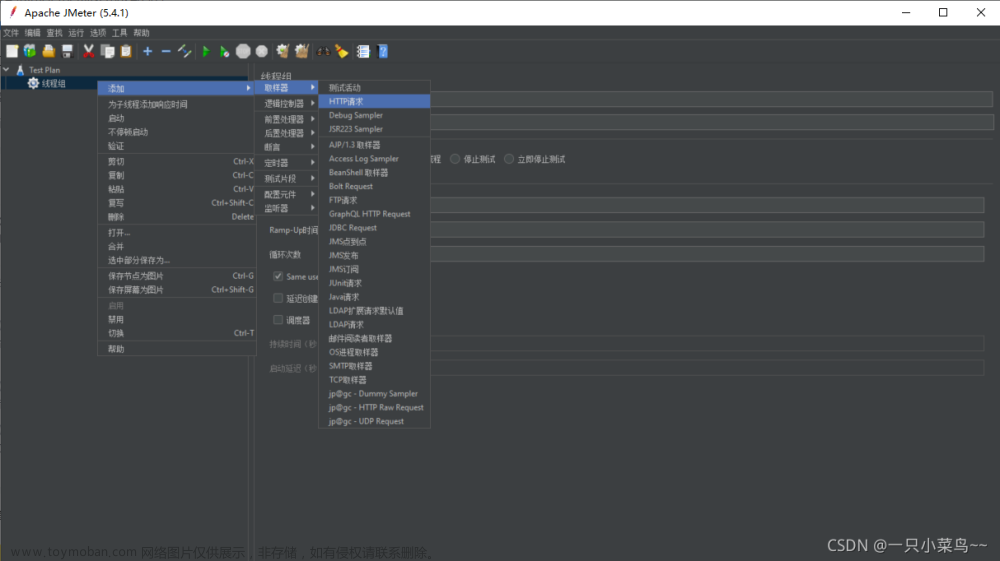Toggle the Same user checkbox
The height and width of the screenshot is (561, 1000).
(278, 276)
